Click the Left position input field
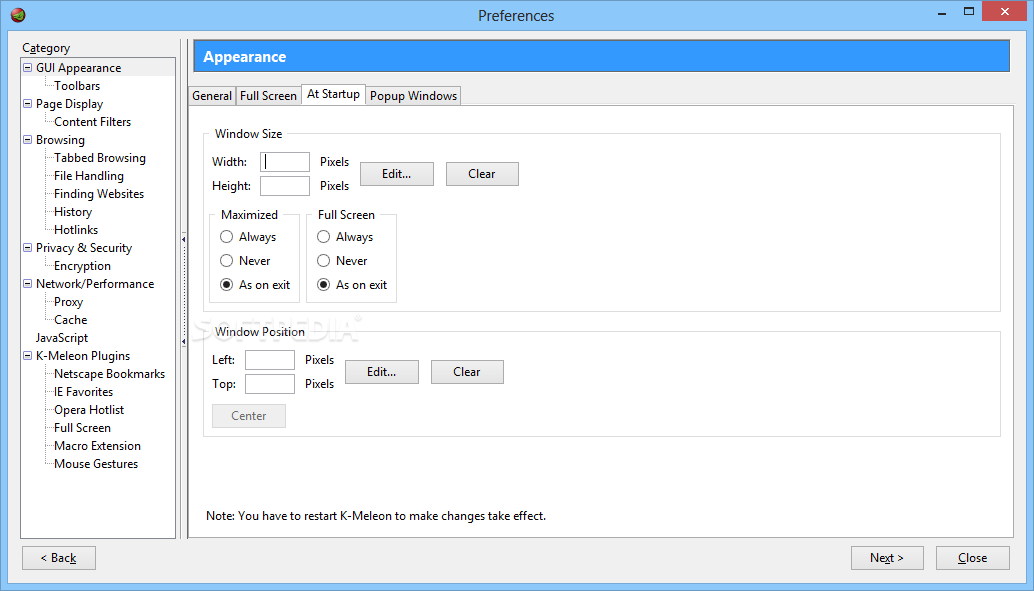This screenshot has height=591, width=1034. pyautogui.click(x=270, y=359)
